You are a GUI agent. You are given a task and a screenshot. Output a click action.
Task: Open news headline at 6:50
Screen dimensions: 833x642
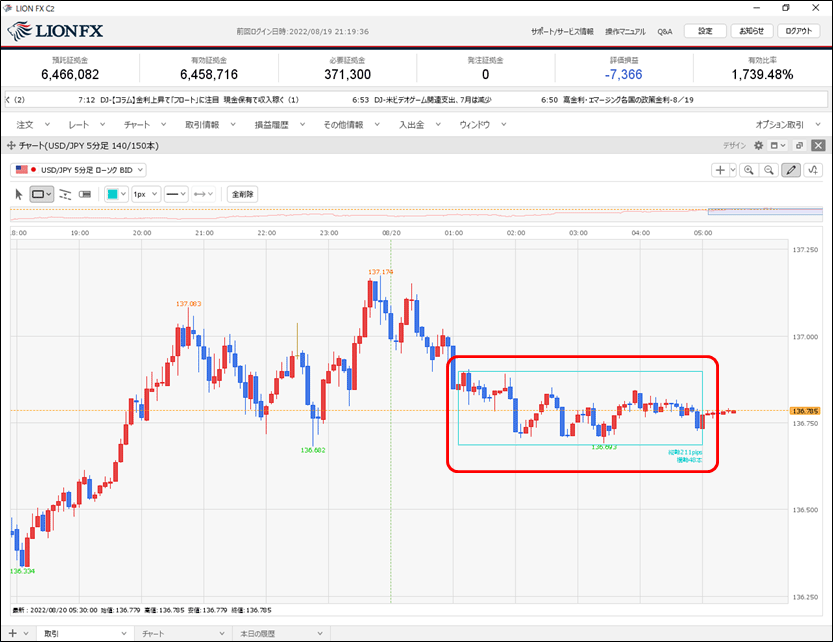(x=617, y=99)
